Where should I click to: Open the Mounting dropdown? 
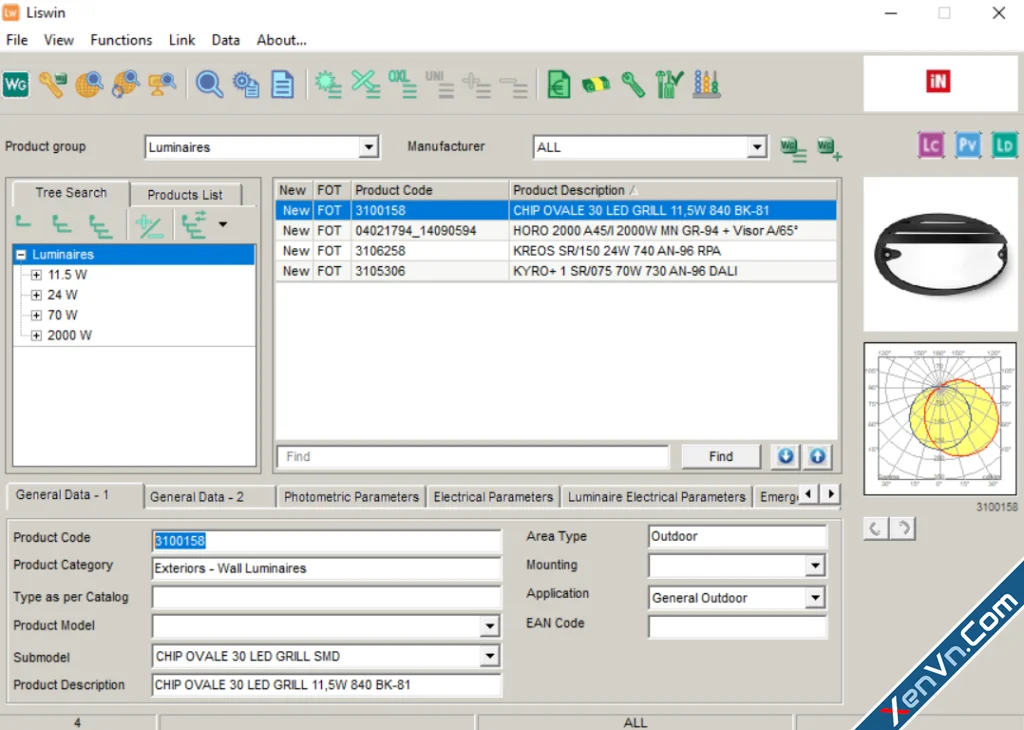coord(815,566)
